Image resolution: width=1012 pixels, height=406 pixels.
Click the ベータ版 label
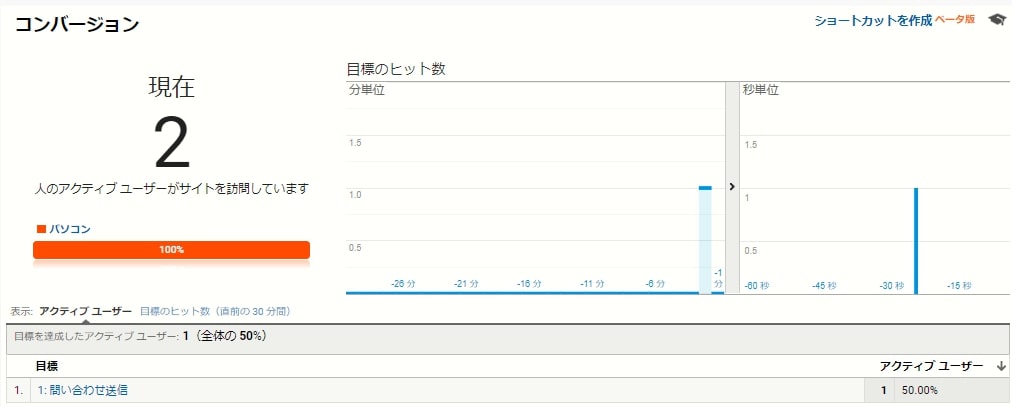tap(955, 19)
